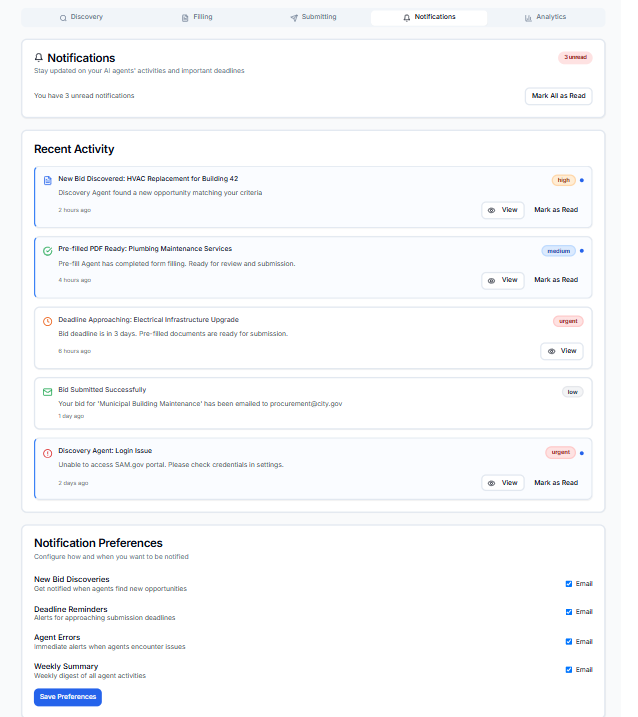This screenshot has height=717, width=638.
Task: Click unread dot on HVAC Replacement notification
Action: [582, 180]
